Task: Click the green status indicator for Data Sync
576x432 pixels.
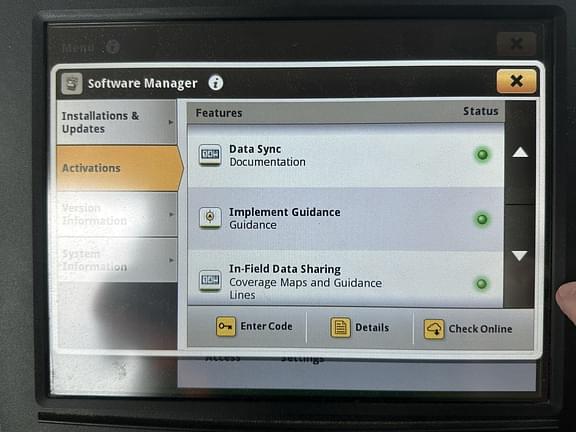Action: (x=482, y=154)
